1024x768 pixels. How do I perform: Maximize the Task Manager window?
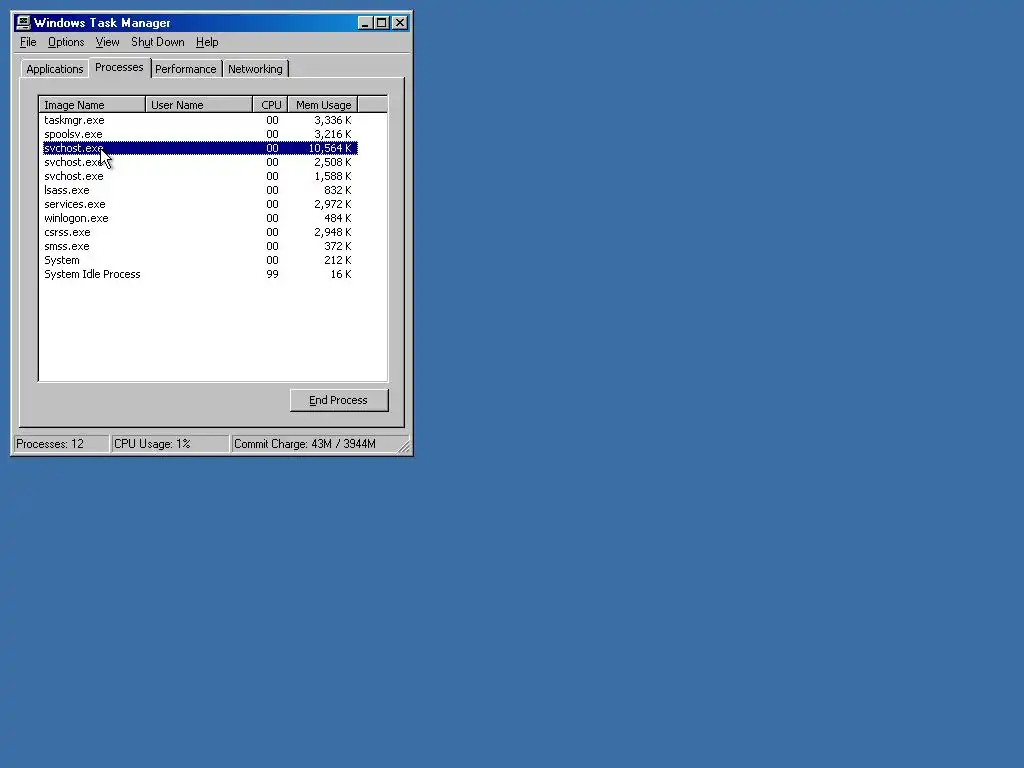pos(381,23)
